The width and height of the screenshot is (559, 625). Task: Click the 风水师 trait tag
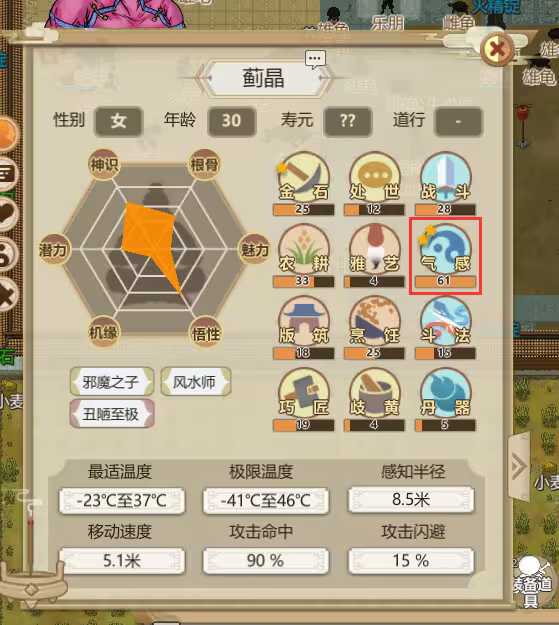tap(196, 382)
